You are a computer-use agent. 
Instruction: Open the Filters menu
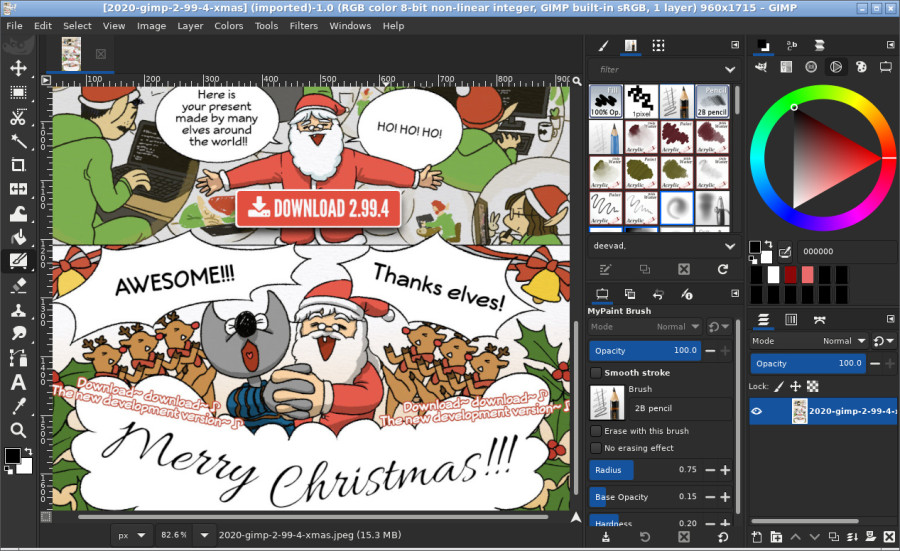click(x=303, y=26)
